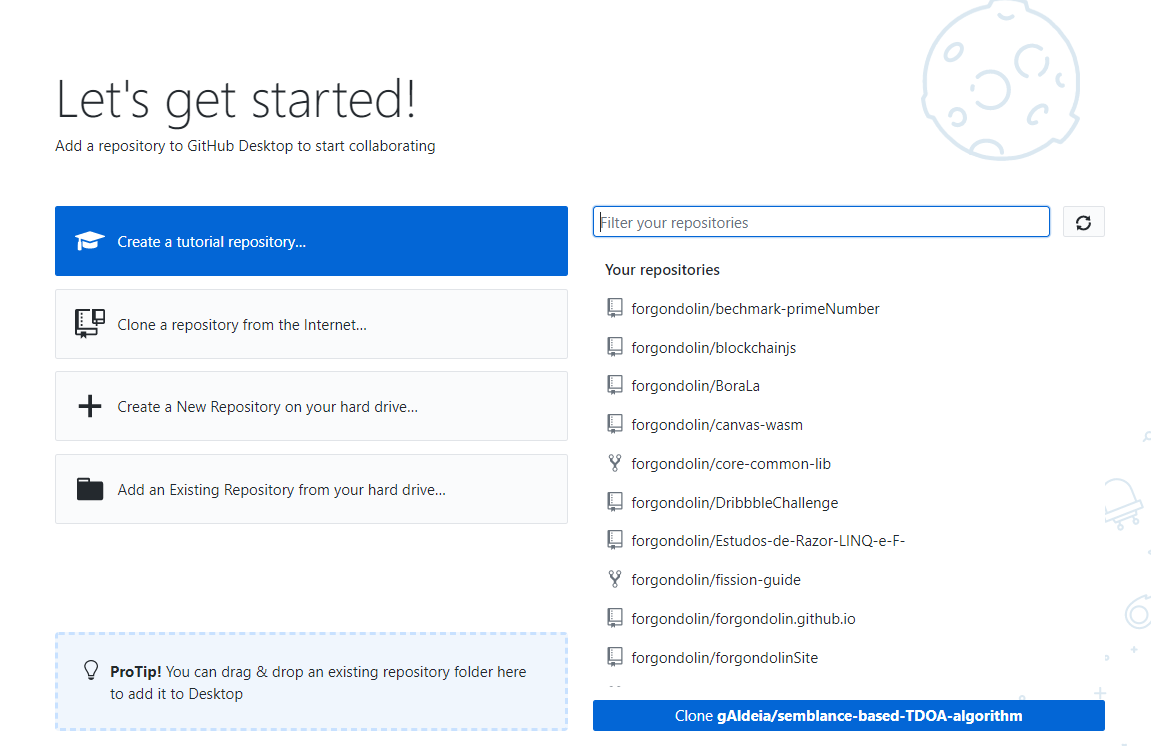Click repo icon beside forgondolin/DribbbleChallenge
This screenshot has height=746, width=1151.
615,502
